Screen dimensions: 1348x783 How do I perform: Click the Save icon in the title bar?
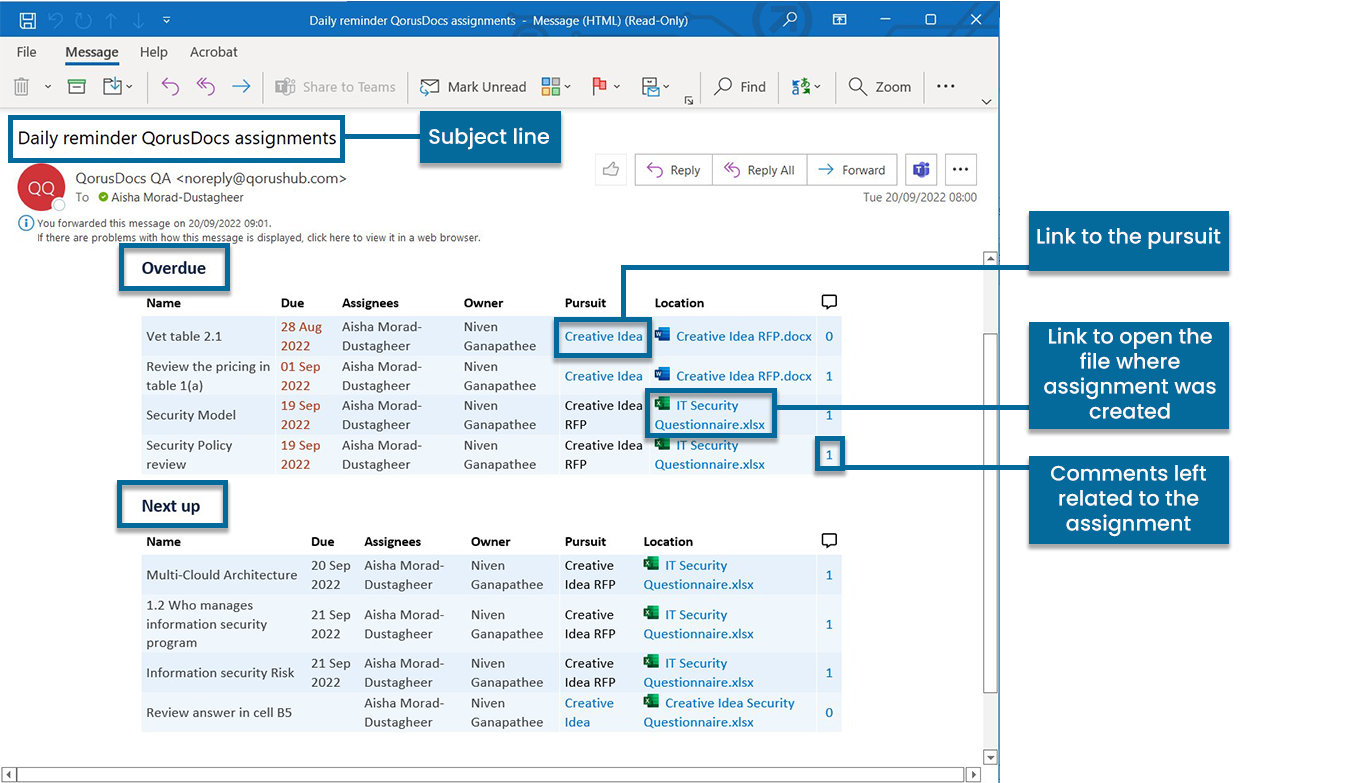[x=28, y=20]
